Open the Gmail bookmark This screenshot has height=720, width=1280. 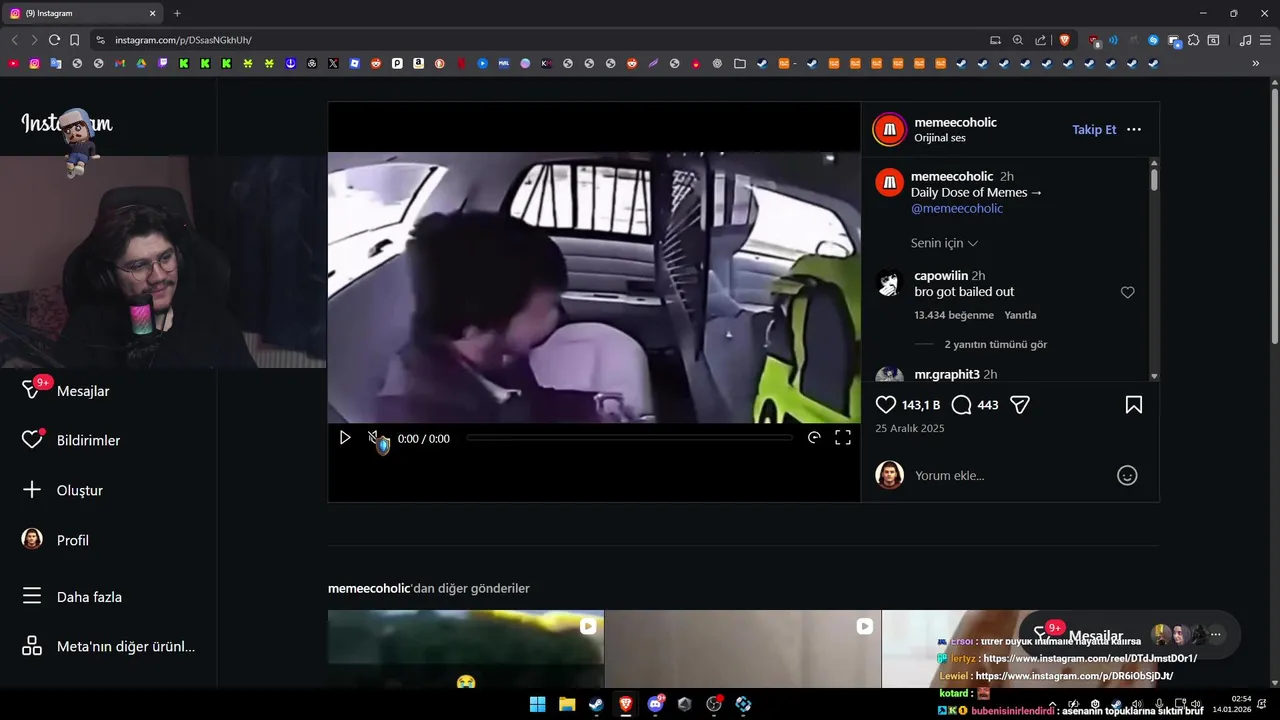coord(120,63)
